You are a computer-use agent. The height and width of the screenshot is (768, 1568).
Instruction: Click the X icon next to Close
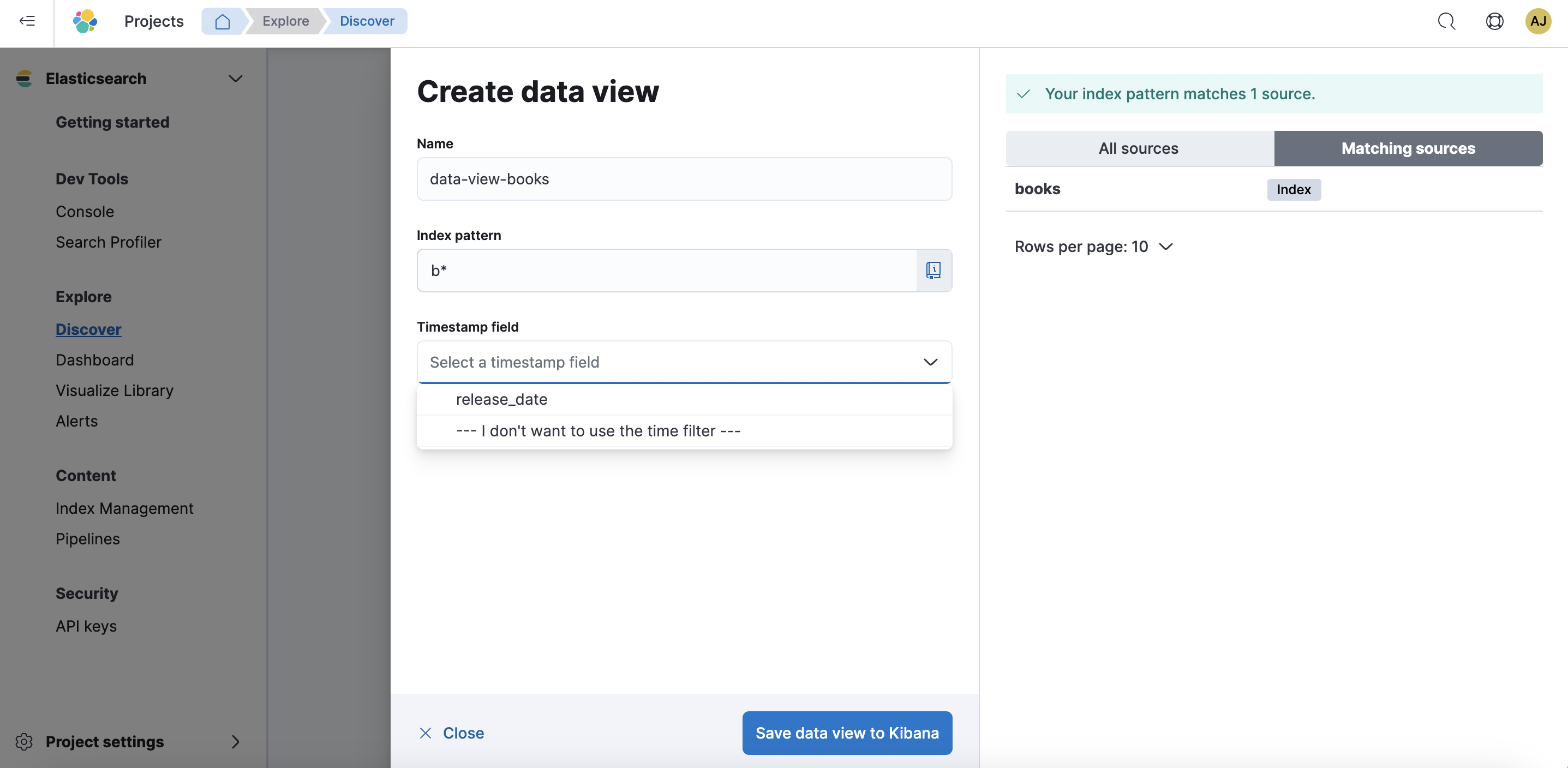(426, 733)
